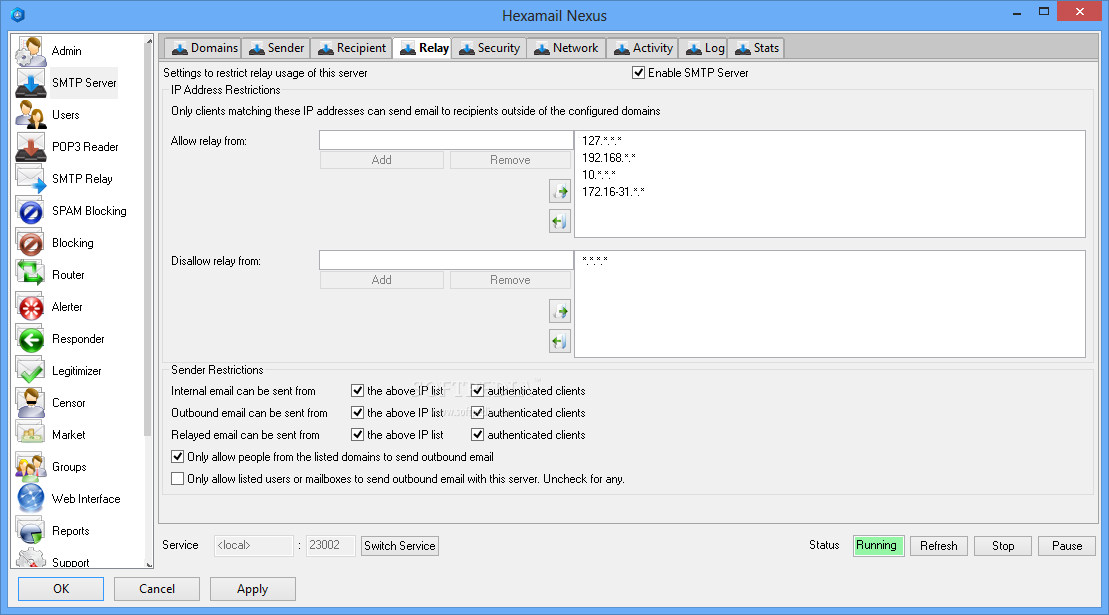This screenshot has width=1109, height=615.
Task: Focus the Disallow relay from input field
Action: pos(446,260)
